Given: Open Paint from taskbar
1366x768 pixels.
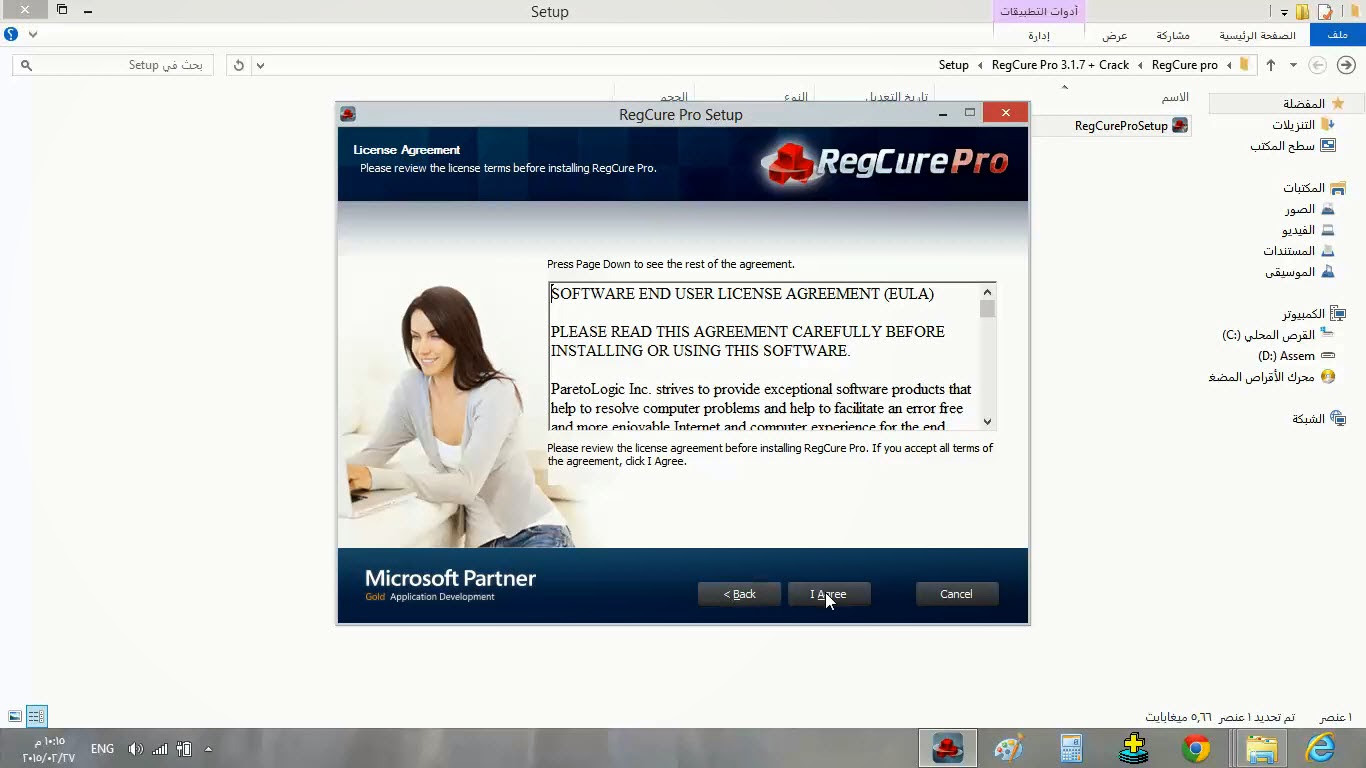Looking at the screenshot, I should click(x=1009, y=748).
